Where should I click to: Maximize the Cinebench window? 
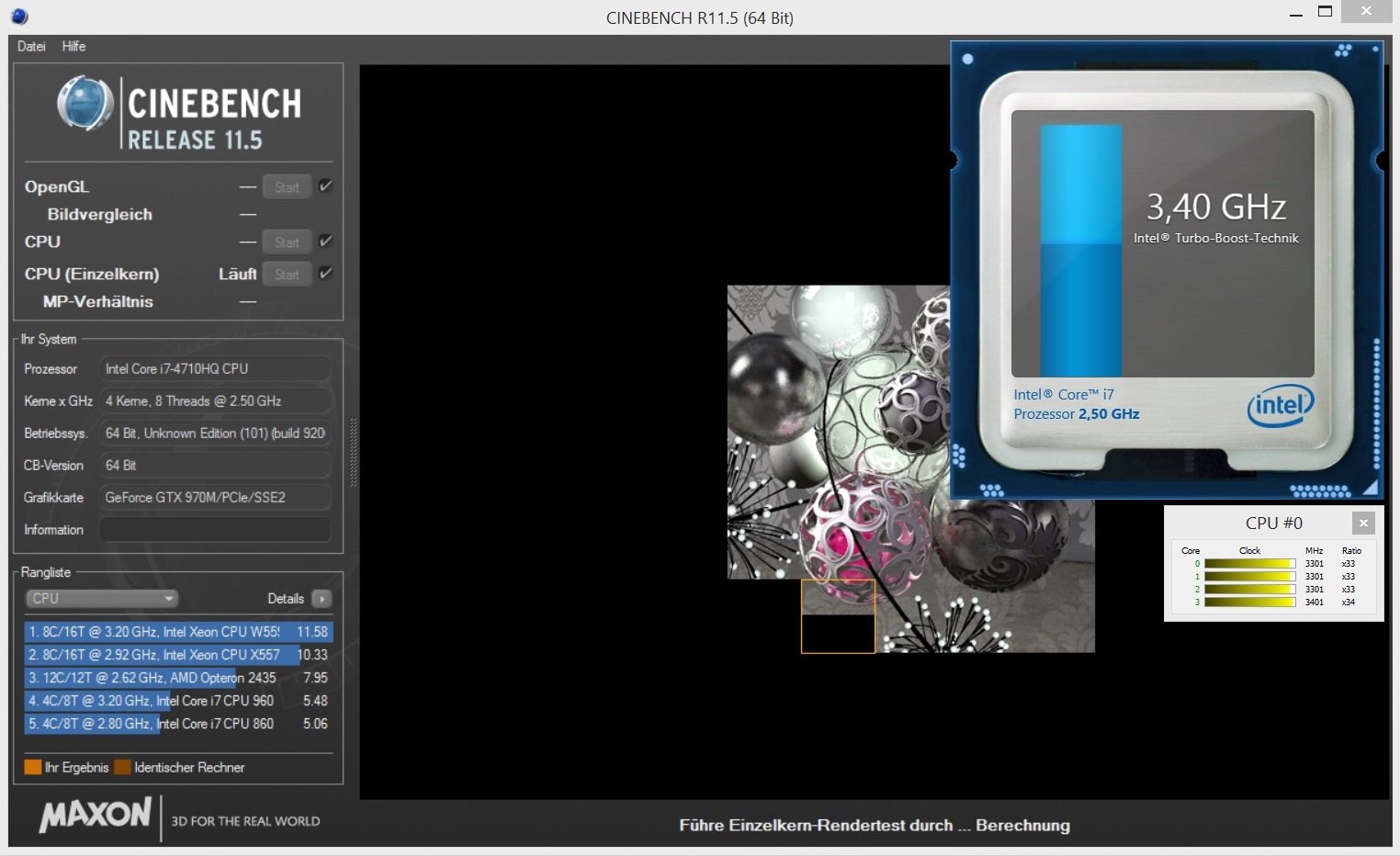[1325, 12]
